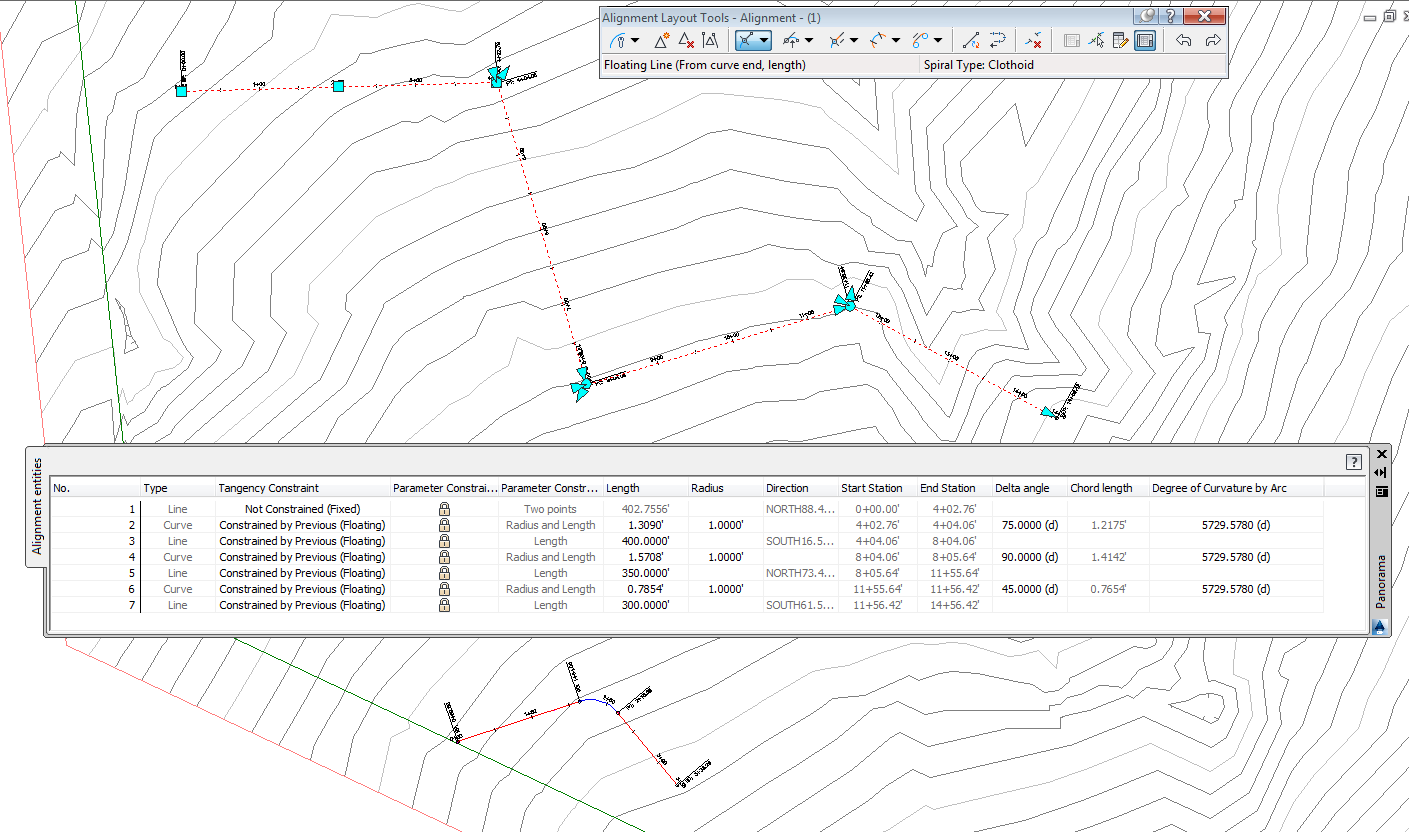The width and height of the screenshot is (1409, 832).
Task: Expand the line-with-spiral tools dropdown arrow
Action: 856,41
